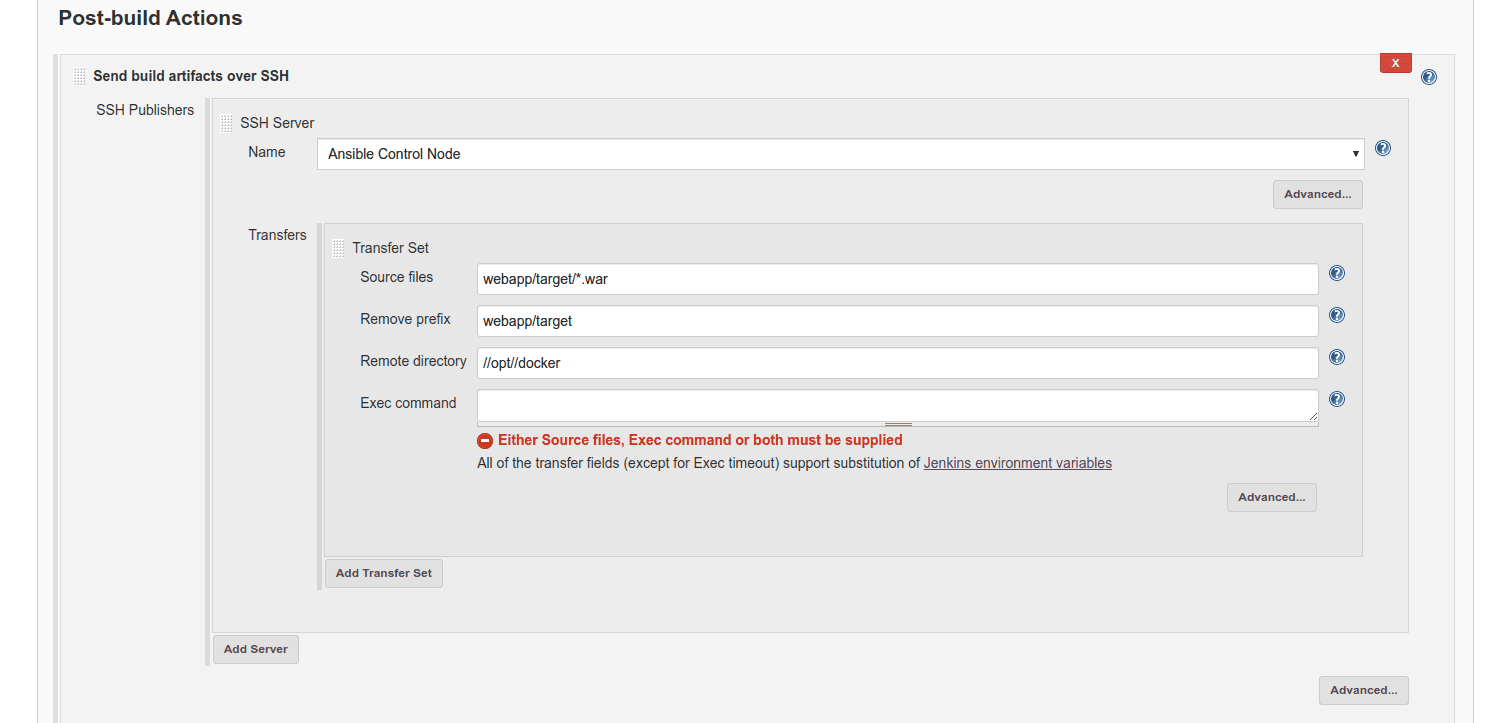
Task: Click the red error icon beside validation message
Action: coord(485,441)
